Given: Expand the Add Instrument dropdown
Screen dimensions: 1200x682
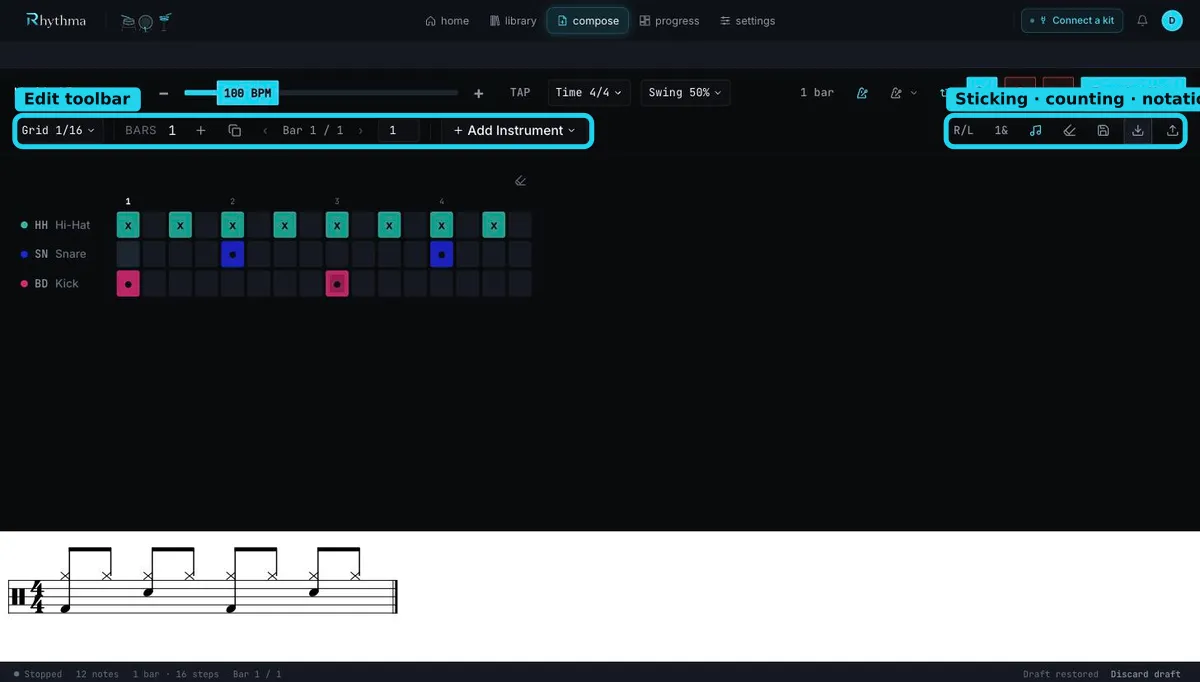Looking at the screenshot, I should point(515,130).
